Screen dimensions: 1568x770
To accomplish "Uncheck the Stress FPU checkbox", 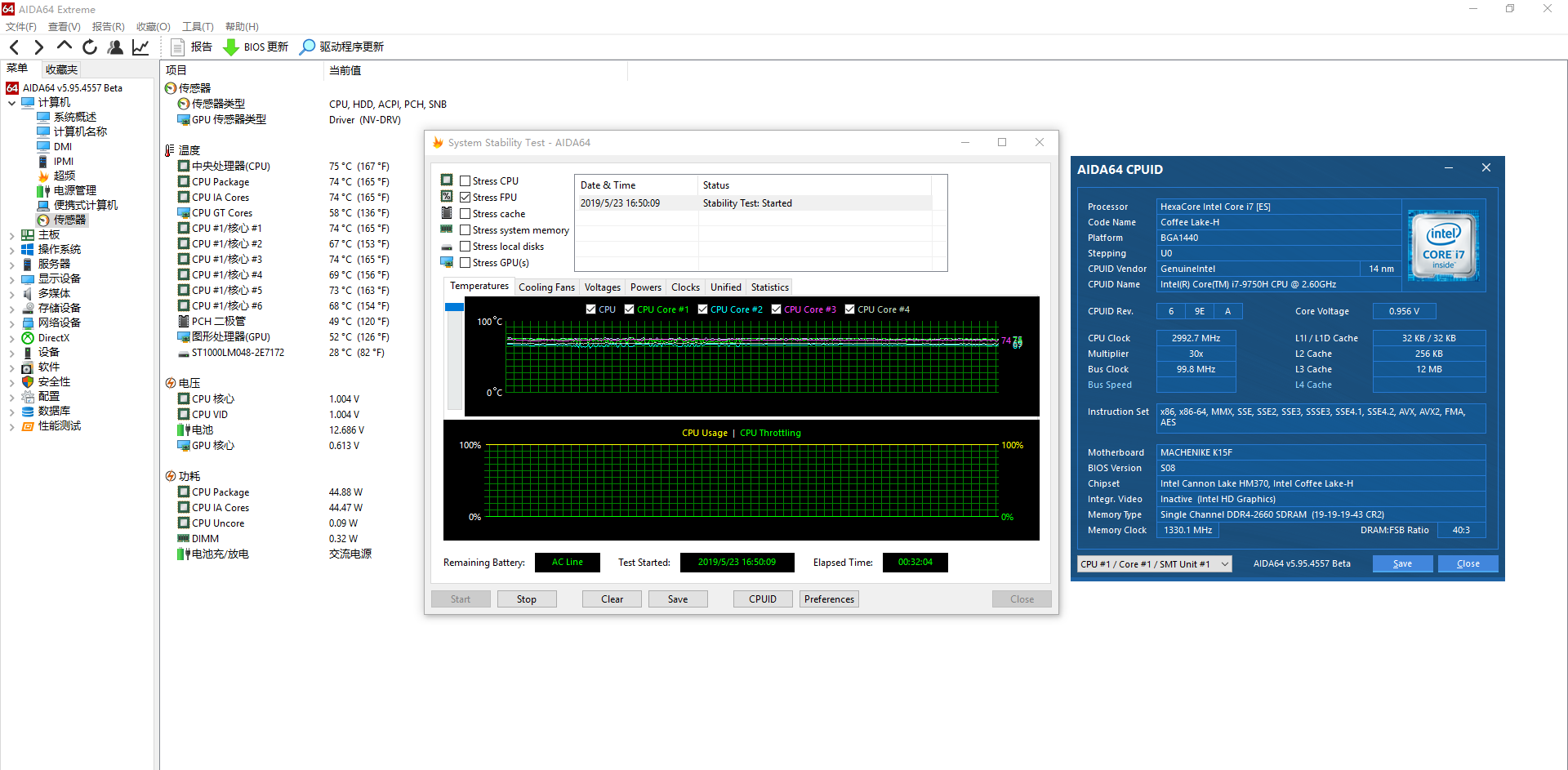I will coord(465,198).
